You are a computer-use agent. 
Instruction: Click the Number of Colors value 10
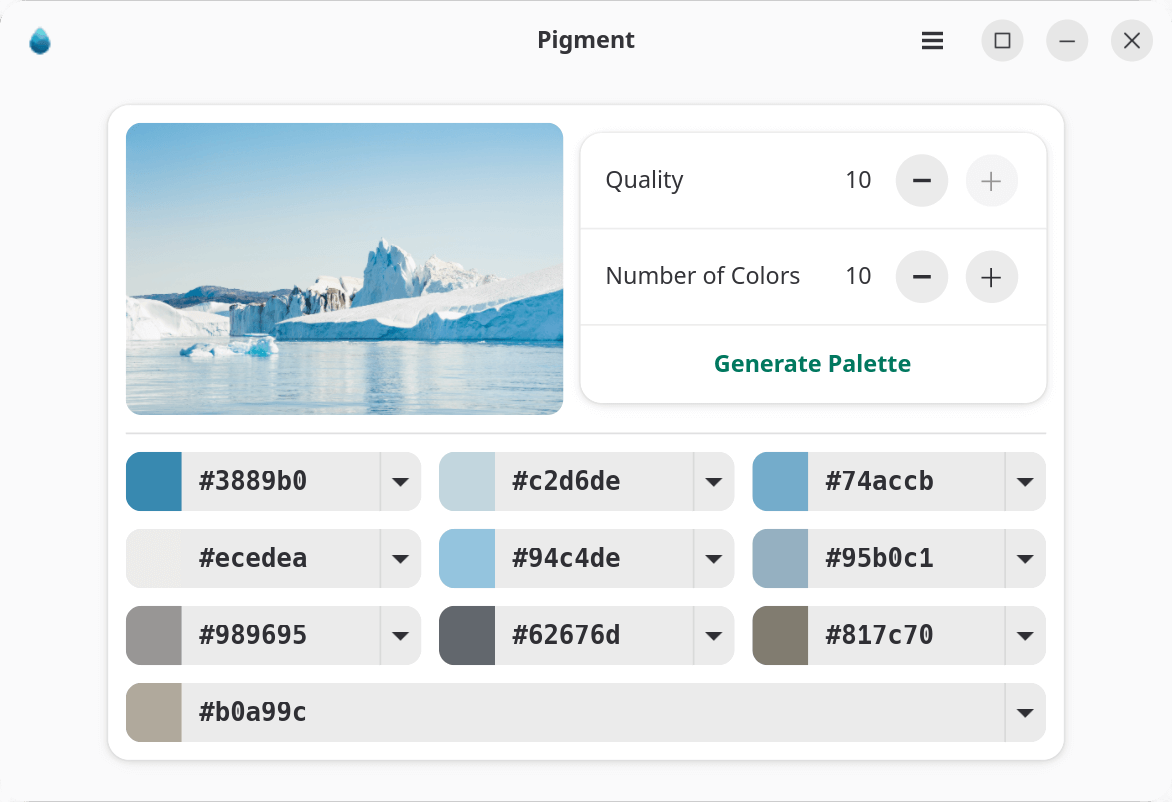click(858, 277)
